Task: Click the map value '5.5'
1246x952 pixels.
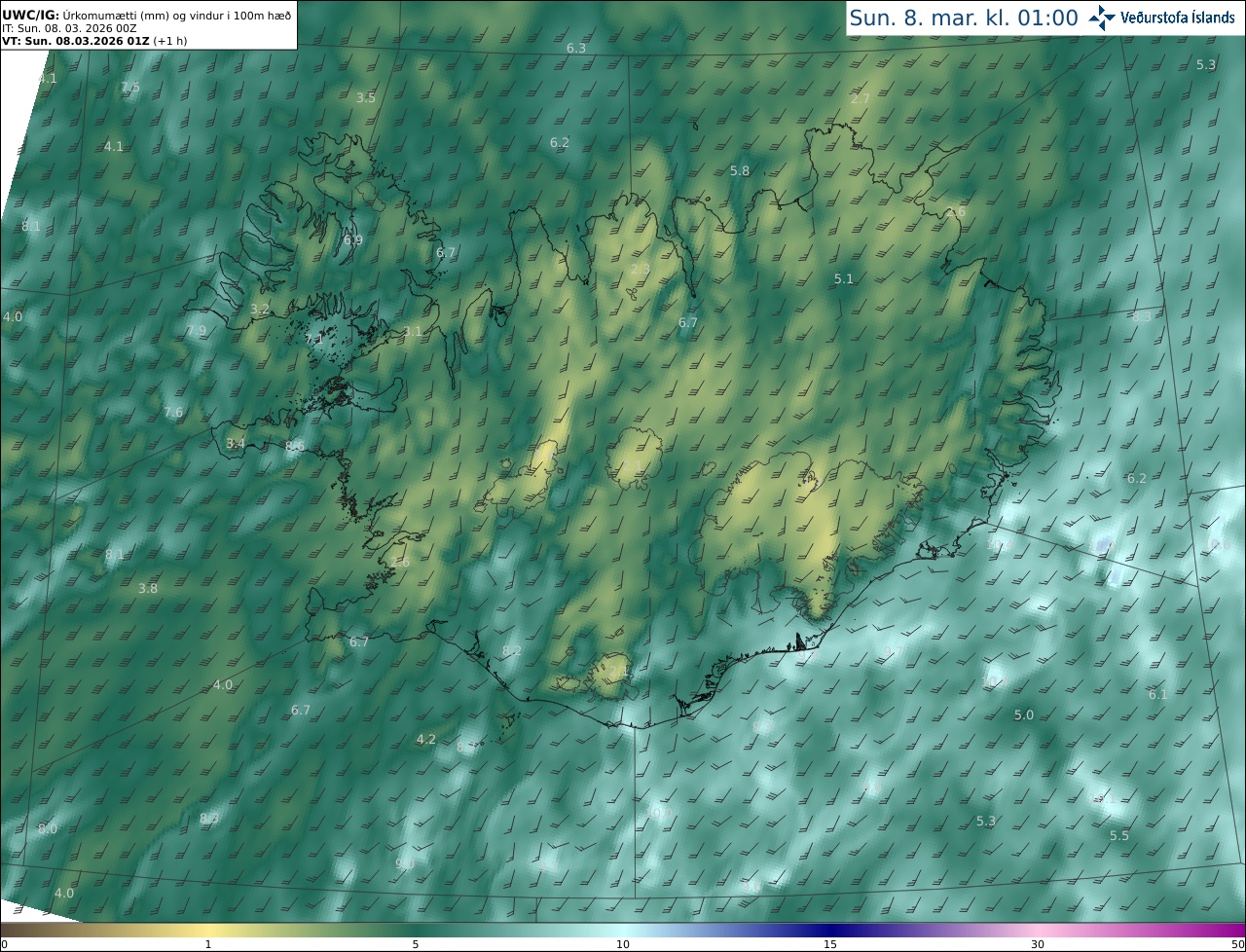Action: (x=1119, y=836)
